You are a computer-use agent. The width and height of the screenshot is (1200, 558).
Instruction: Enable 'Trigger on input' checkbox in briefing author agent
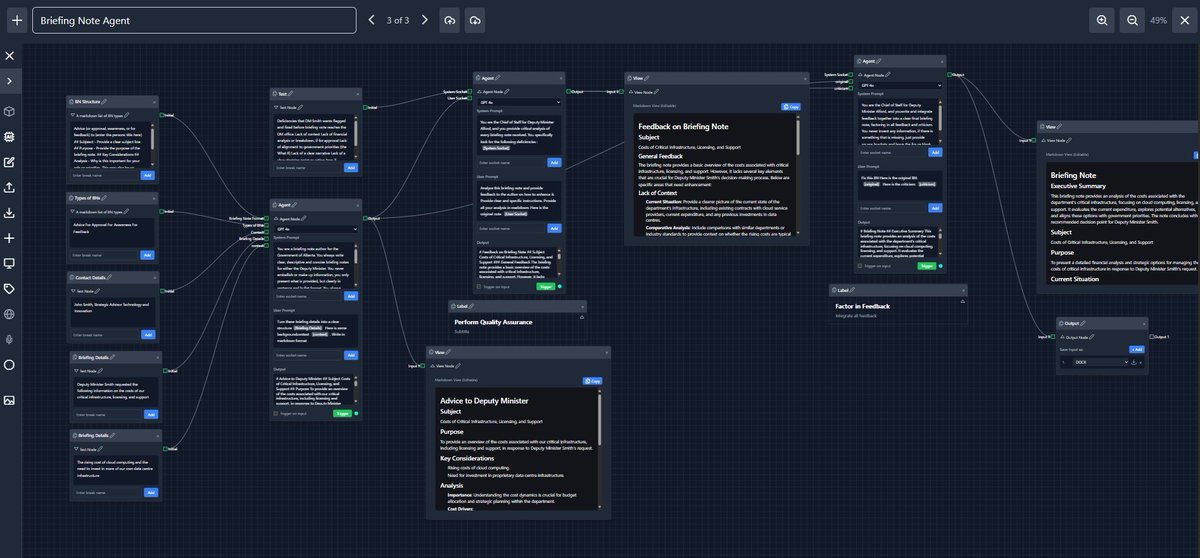[x=276, y=413]
